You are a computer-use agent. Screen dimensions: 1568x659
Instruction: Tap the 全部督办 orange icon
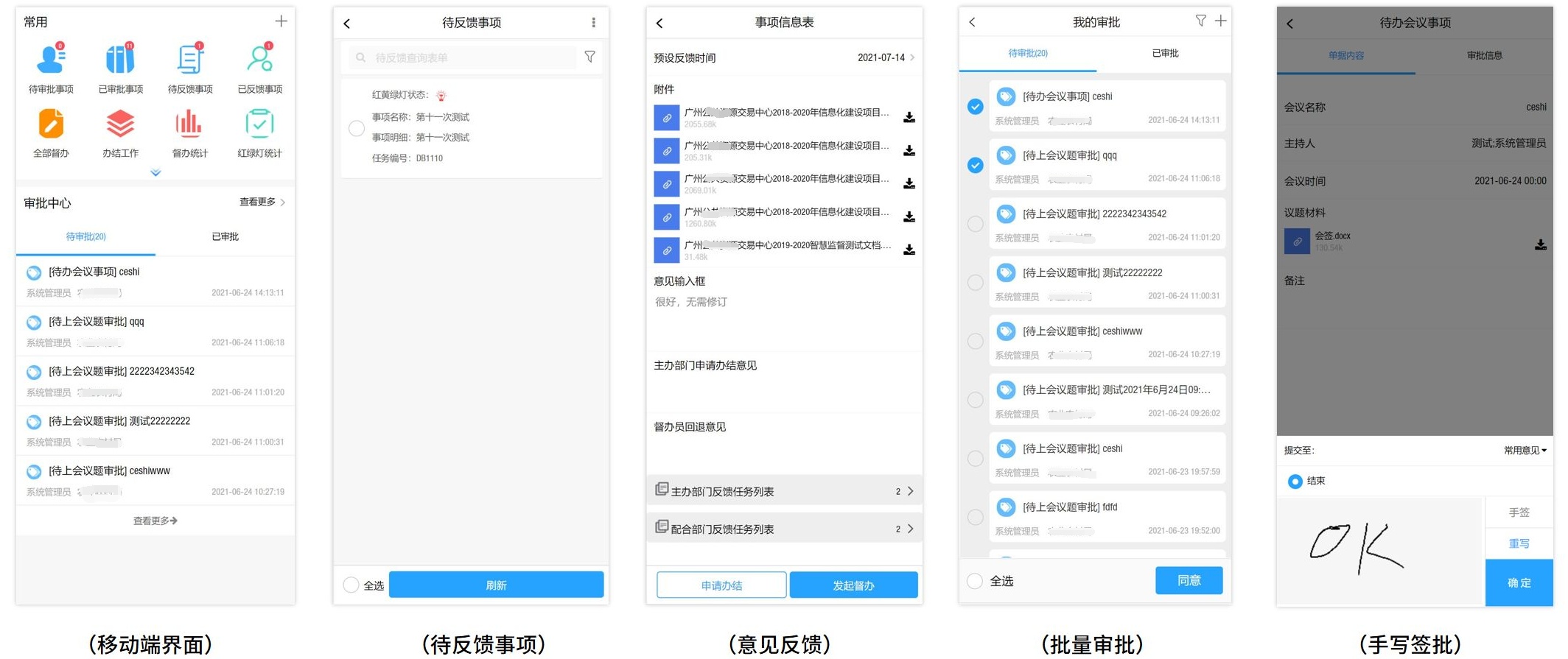pos(51,124)
